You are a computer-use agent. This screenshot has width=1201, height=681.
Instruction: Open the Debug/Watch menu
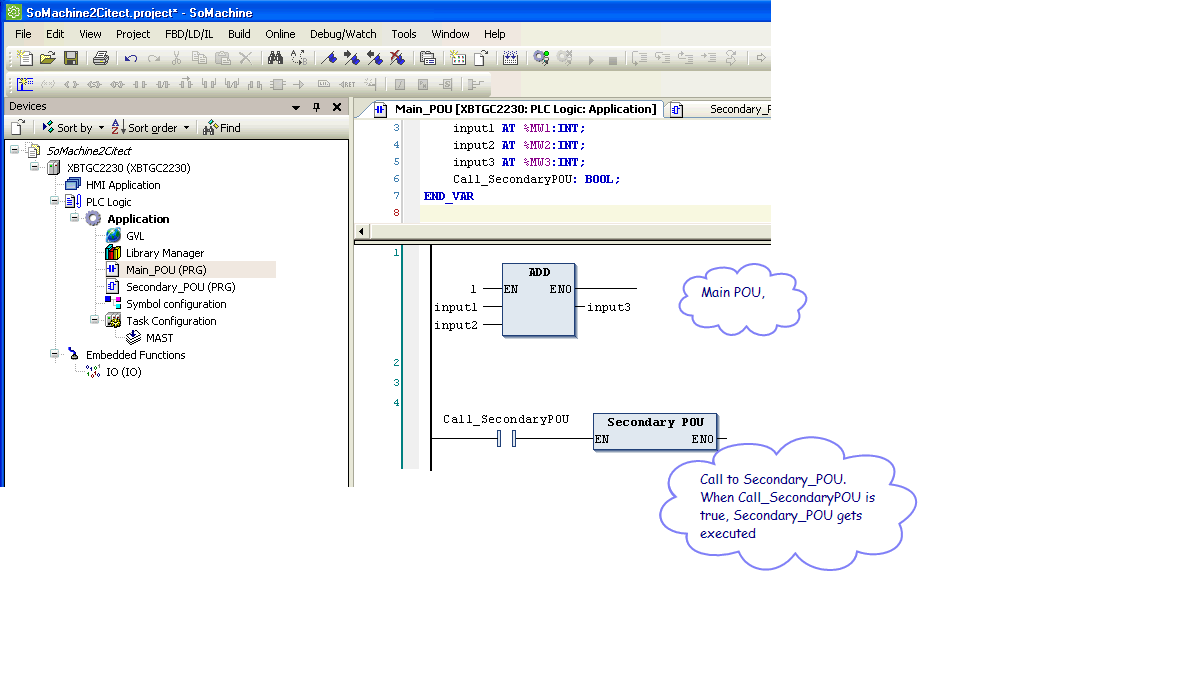(343, 34)
